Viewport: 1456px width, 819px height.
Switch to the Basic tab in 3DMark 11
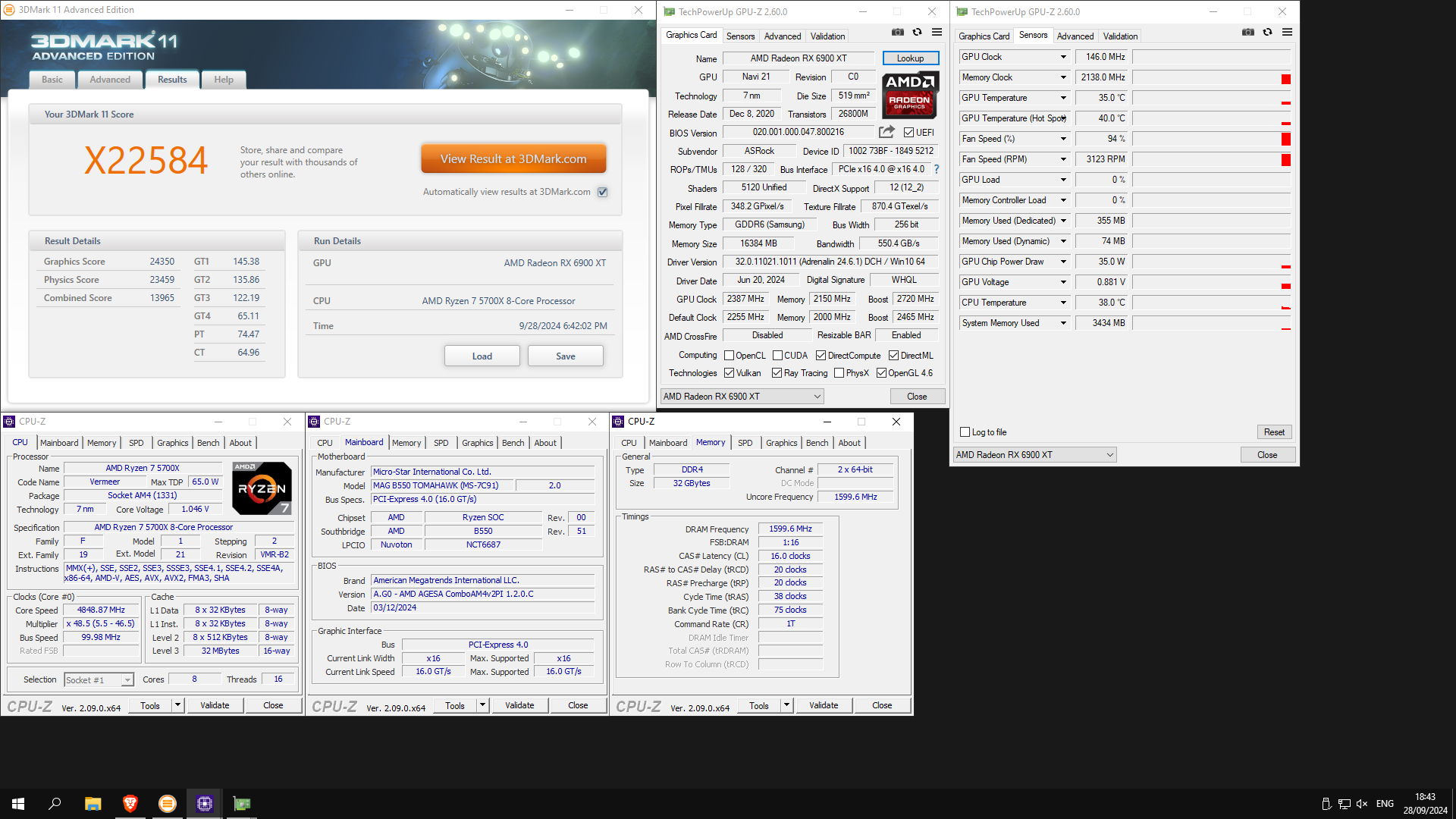(52, 80)
